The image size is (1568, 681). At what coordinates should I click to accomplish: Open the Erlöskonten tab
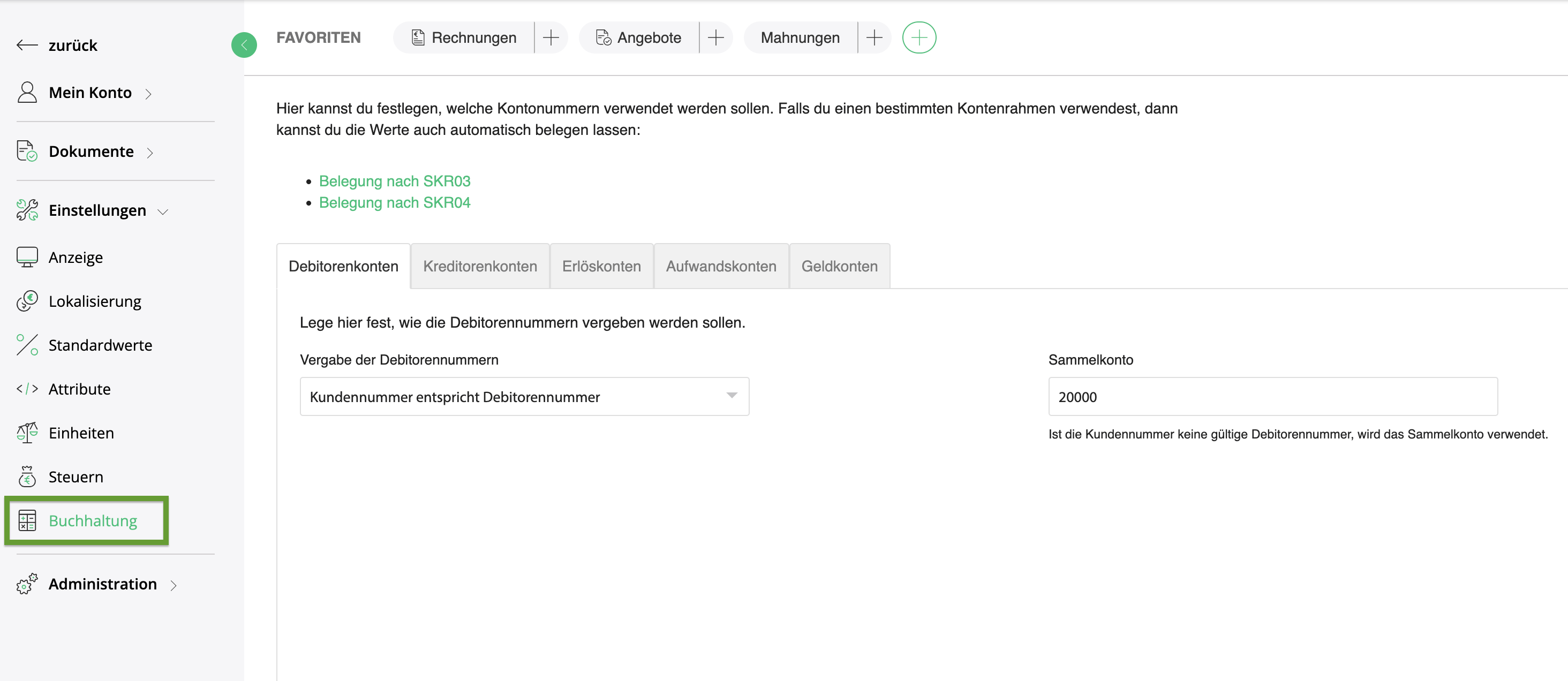coord(601,266)
